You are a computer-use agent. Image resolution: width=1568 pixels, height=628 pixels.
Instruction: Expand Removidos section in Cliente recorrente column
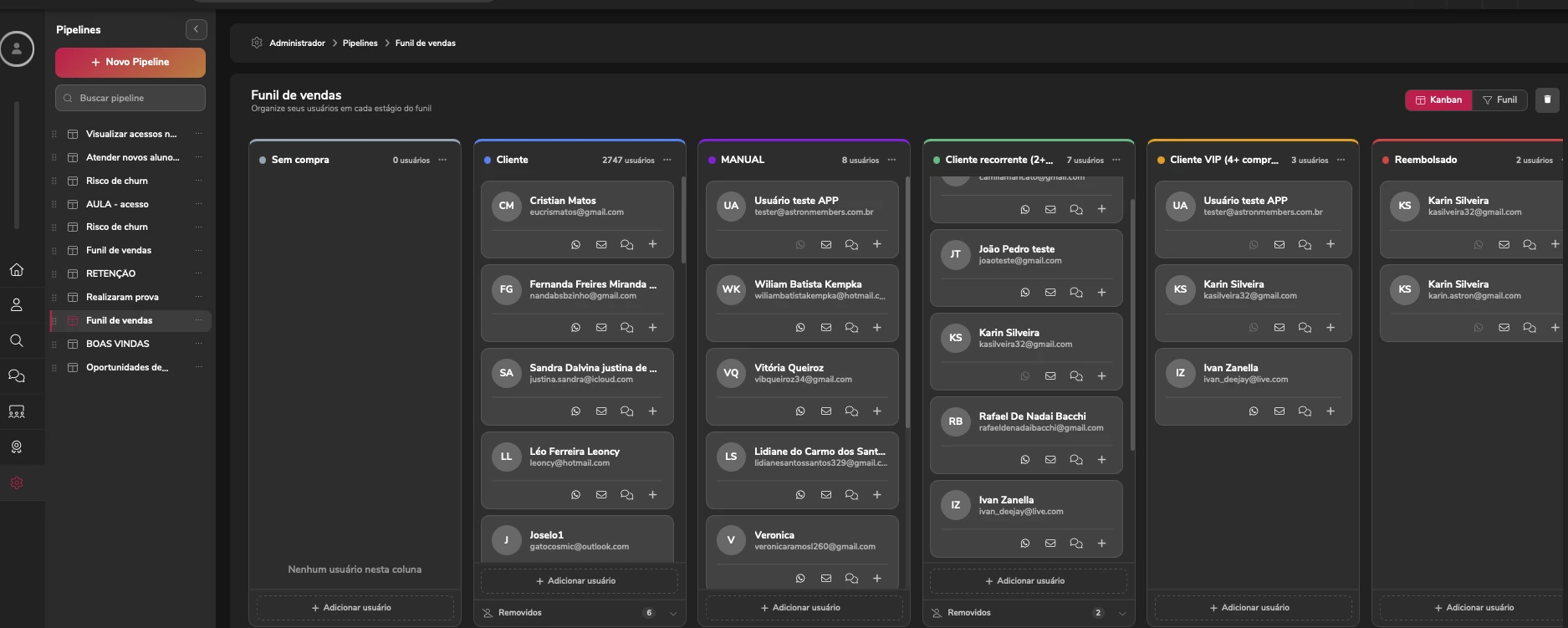(x=1029, y=613)
